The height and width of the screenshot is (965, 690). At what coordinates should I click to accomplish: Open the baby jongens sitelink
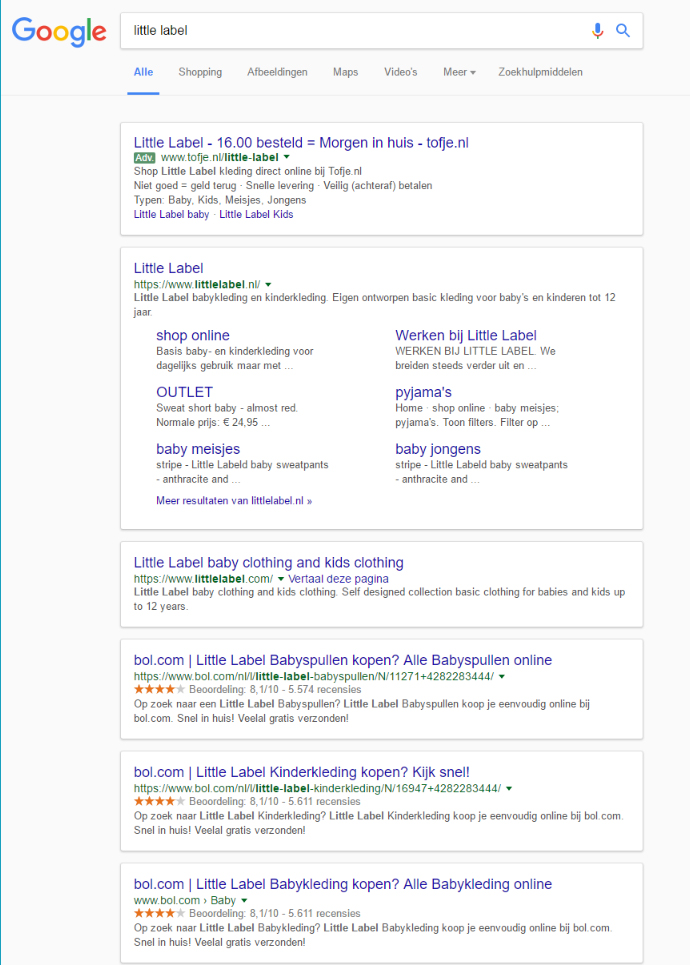click(438, 449)
